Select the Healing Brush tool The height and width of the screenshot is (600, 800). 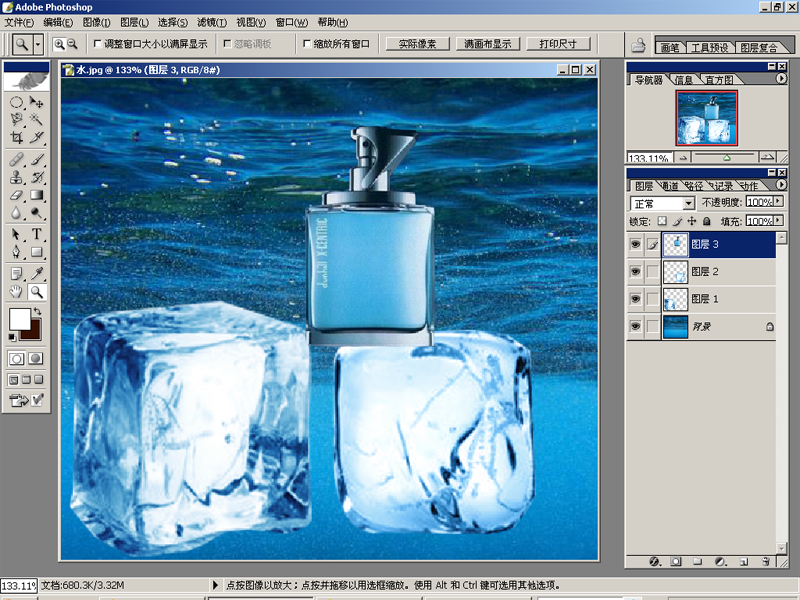coord(16,159)
